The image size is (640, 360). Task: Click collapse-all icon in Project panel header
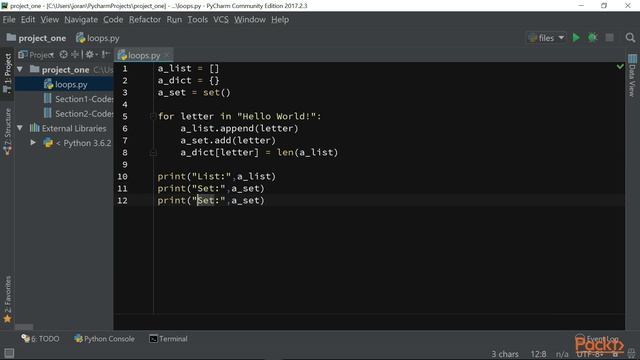75,54
